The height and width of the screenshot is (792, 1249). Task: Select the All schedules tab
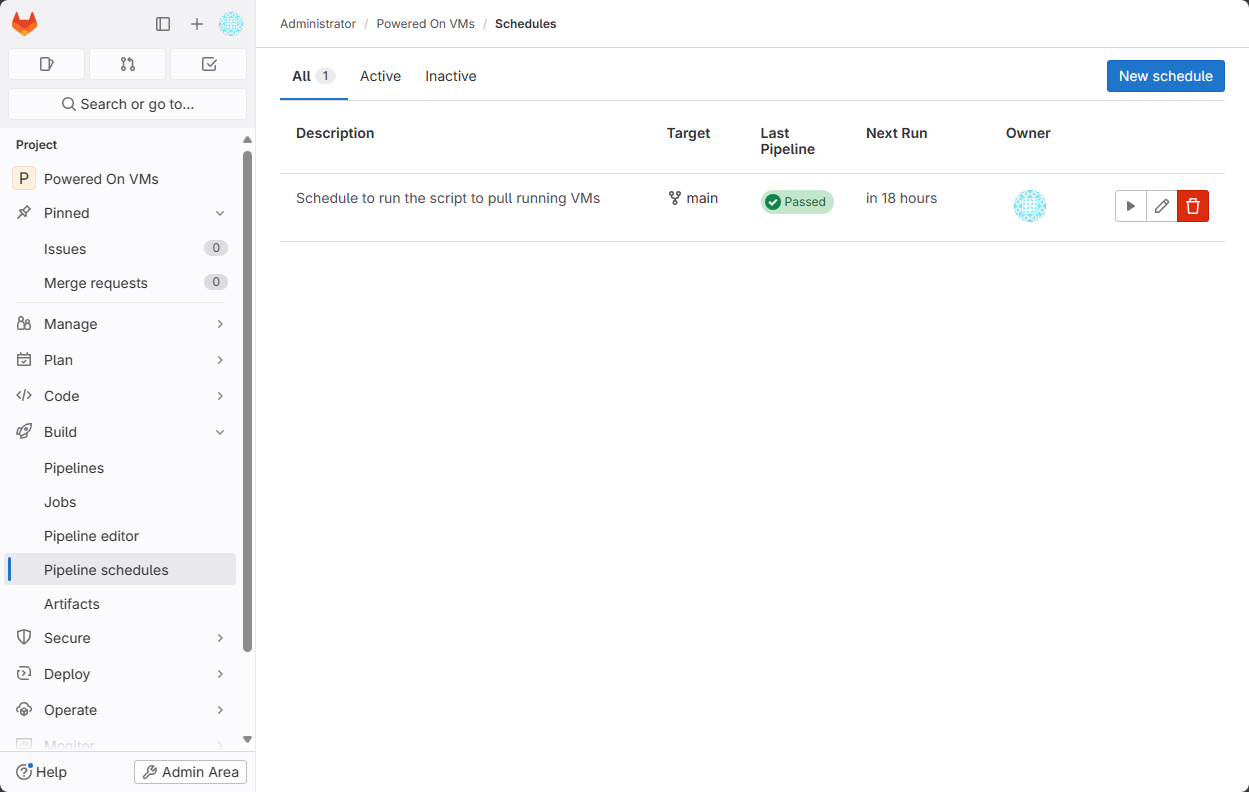coord(314,76)
